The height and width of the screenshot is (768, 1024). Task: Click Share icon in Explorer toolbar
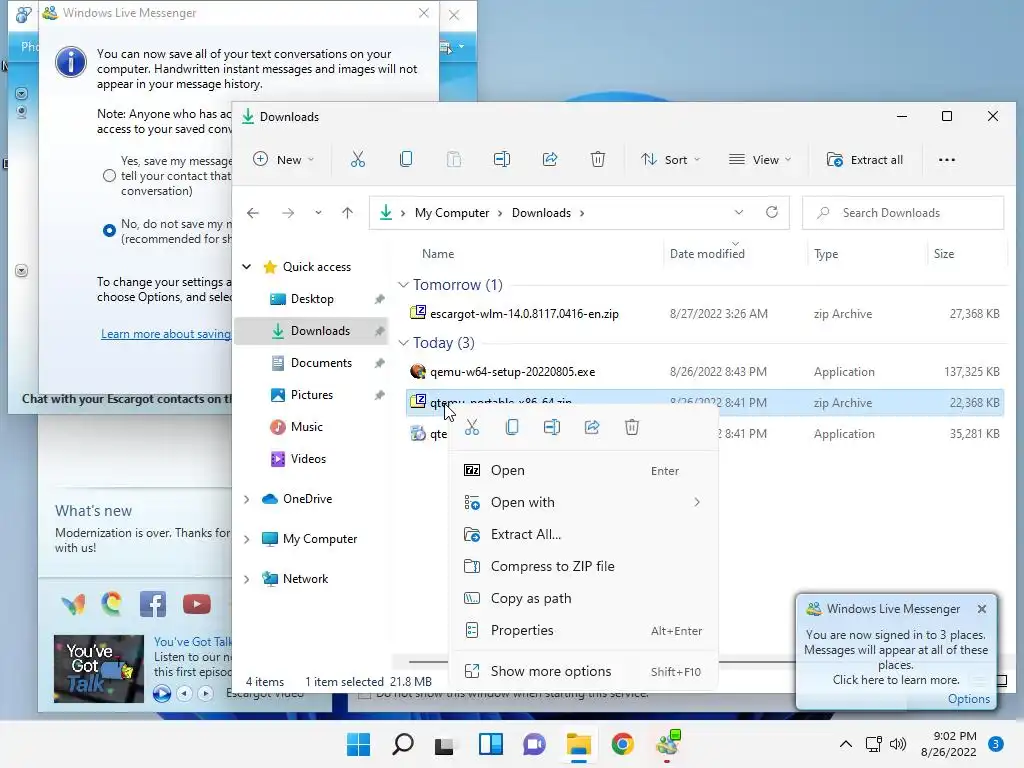tap(550, 159)
